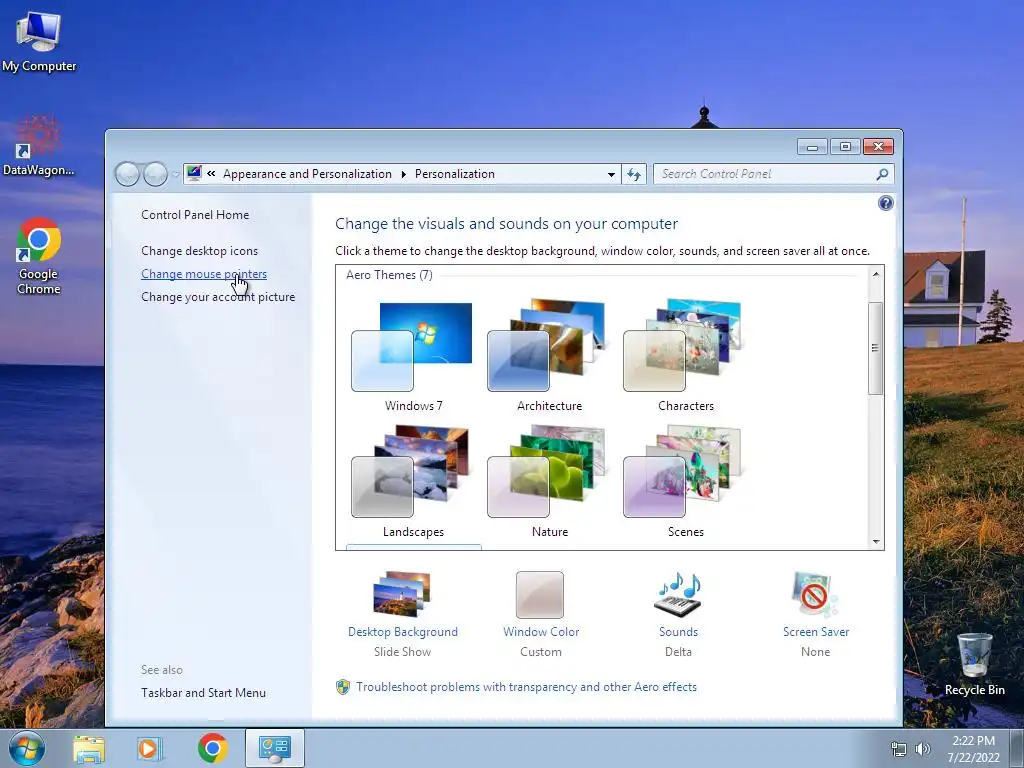Viewport: 1024px width, 768px height.
Task: Expand the arrow after Appearance and Personalization
Action: click(x=403, y=174)
